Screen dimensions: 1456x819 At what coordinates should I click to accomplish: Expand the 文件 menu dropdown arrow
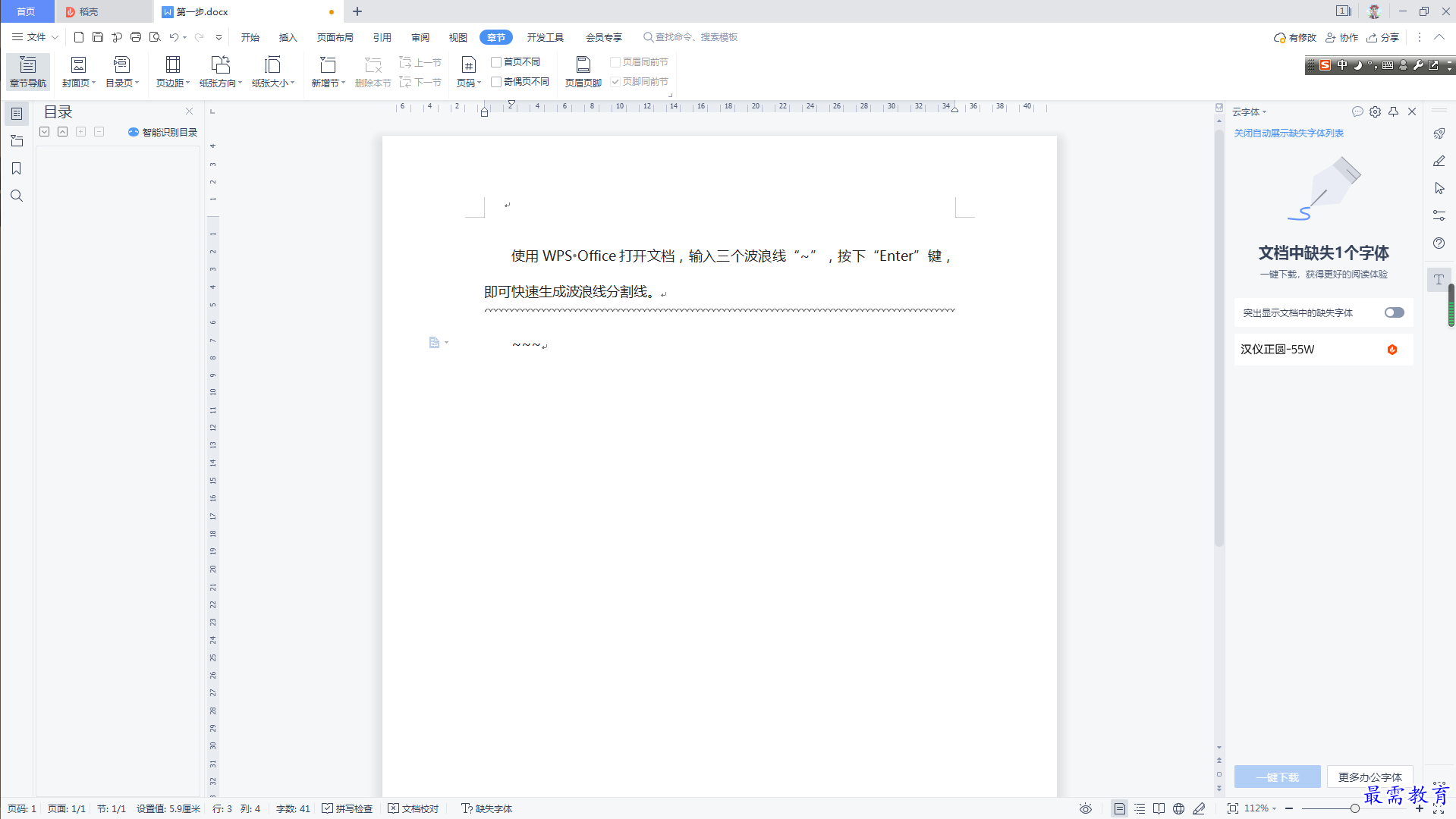55,37
